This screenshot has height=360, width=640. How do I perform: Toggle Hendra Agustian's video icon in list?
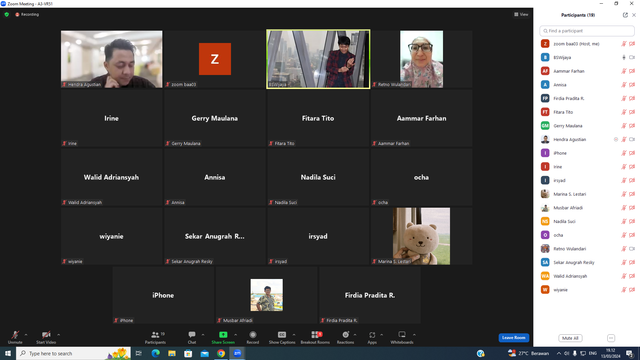pos(632,140)
